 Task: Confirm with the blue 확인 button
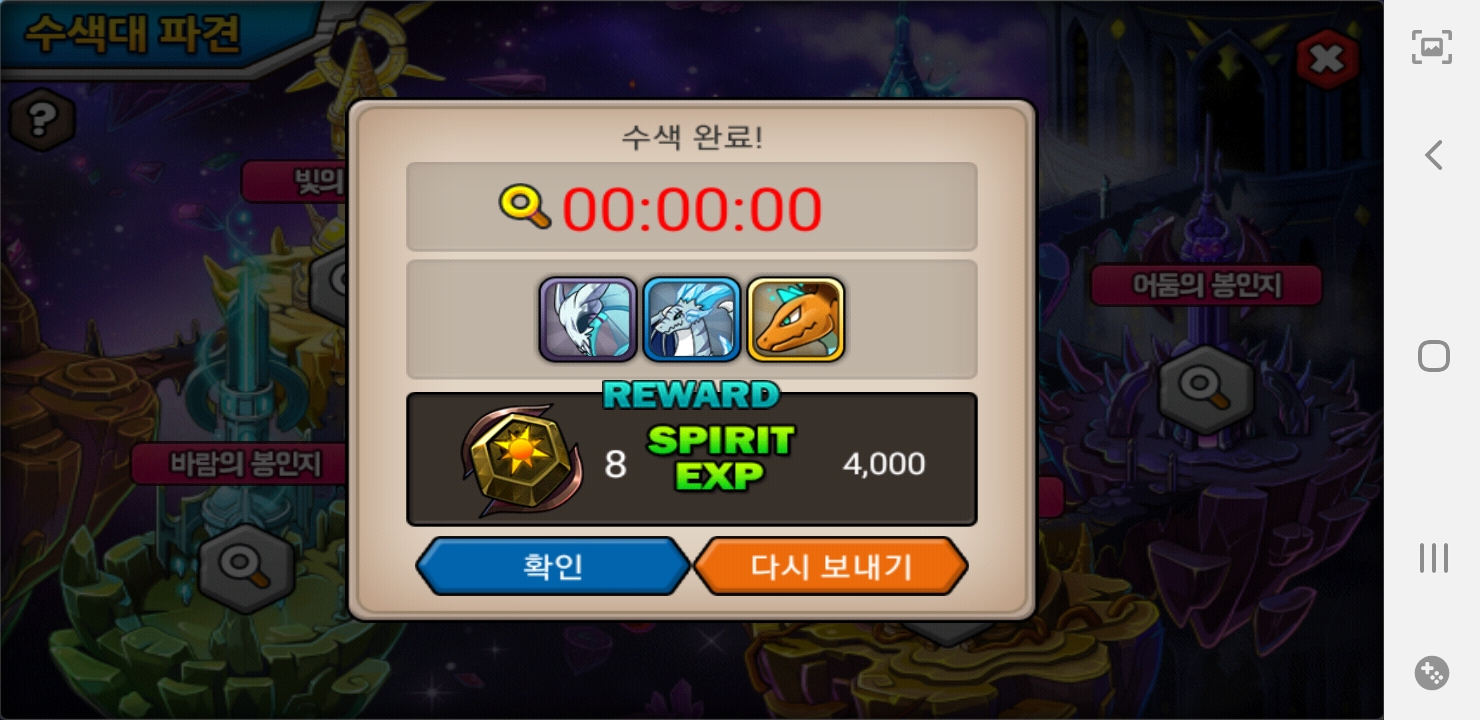pyautogui.click(x=553, y=566)
